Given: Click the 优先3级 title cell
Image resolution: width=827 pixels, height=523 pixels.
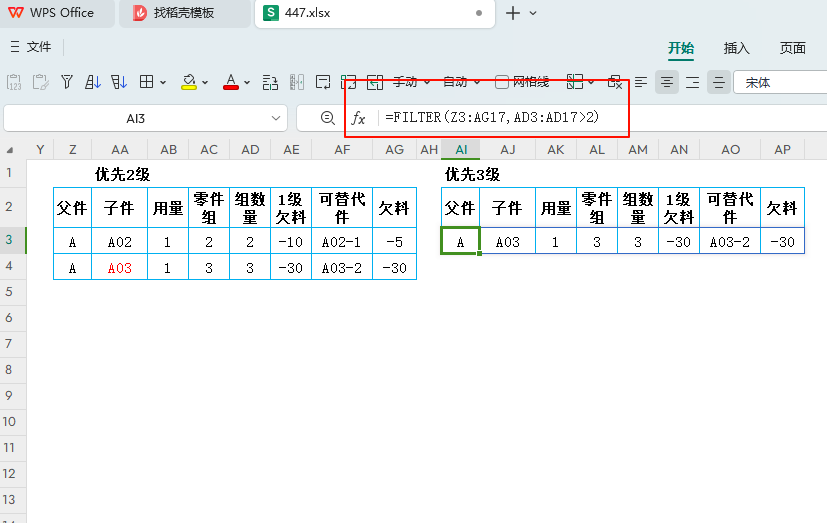Looking at the screenshot, I should pyautogui.click(x=472, y=175).
